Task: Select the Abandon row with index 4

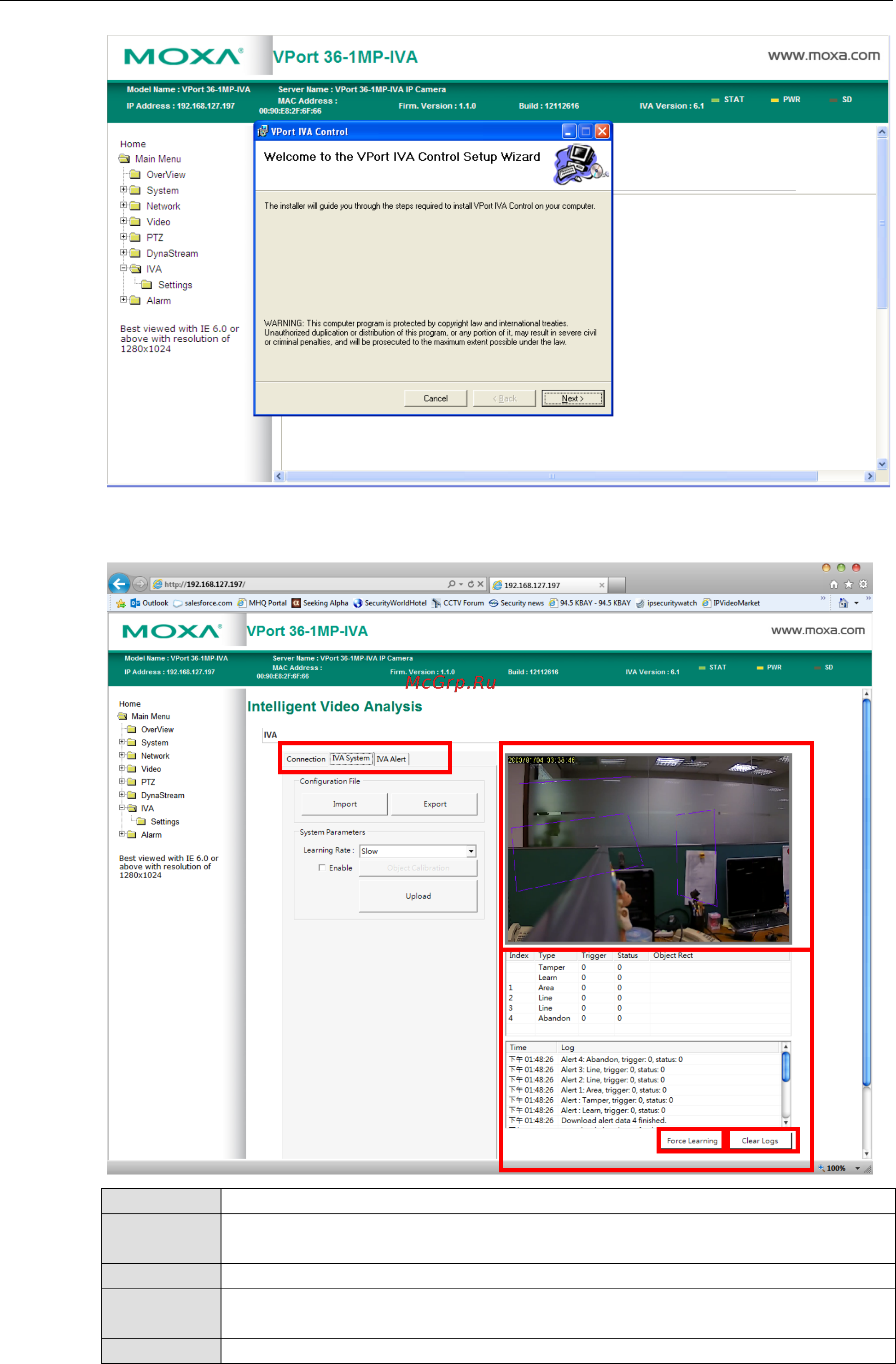Action: (x=648, y=1018)
